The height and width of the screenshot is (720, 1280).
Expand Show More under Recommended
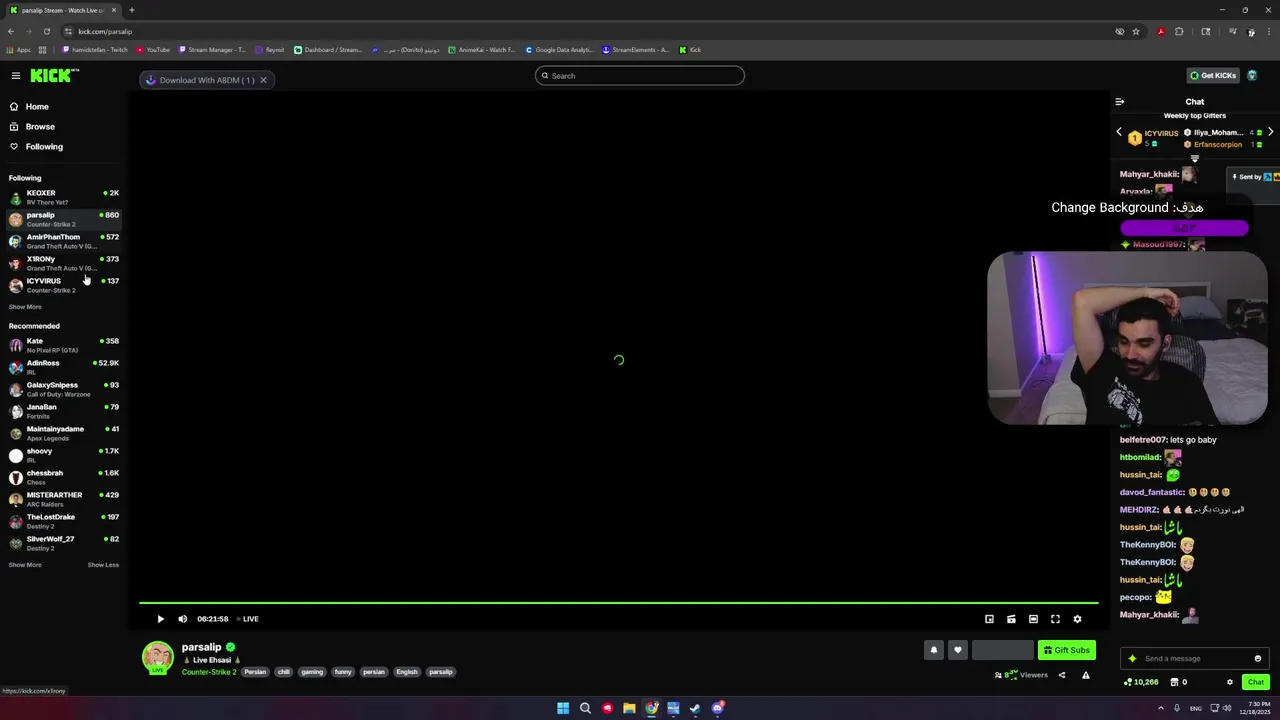pyautogui.click(x=25, y=565)
